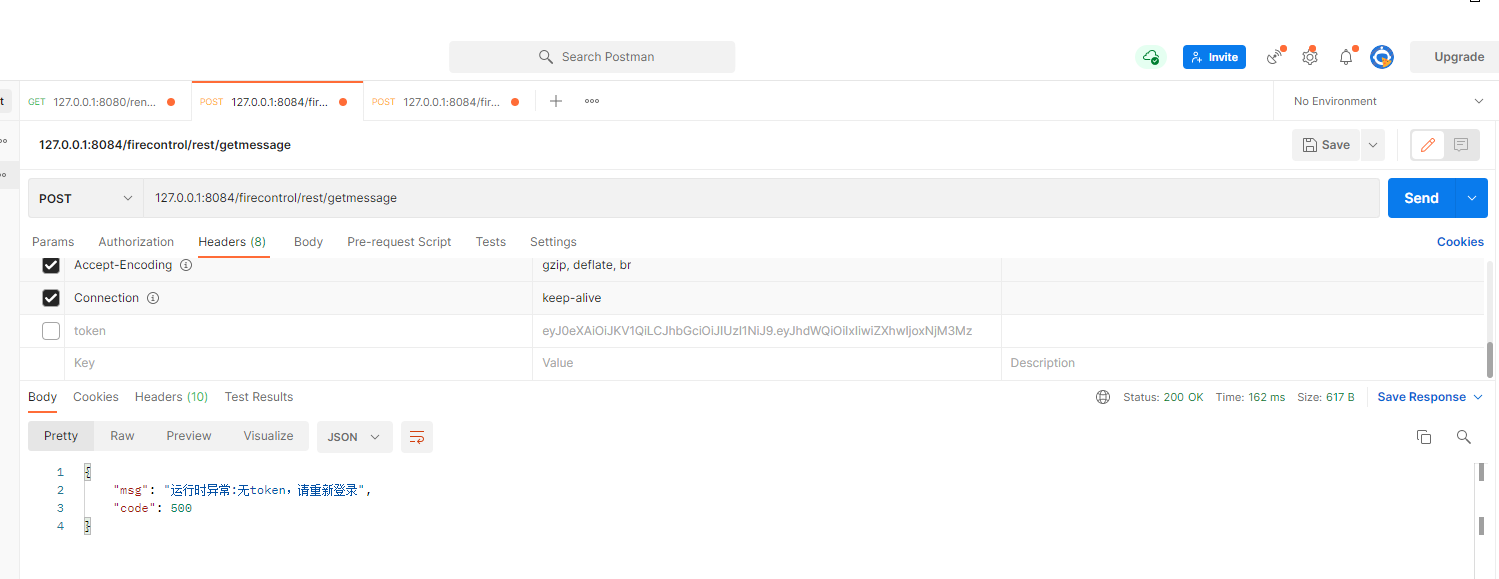Screen dimensions: 1499x579
Task: Open the POST method dropdown
Action: pos(86,198)
